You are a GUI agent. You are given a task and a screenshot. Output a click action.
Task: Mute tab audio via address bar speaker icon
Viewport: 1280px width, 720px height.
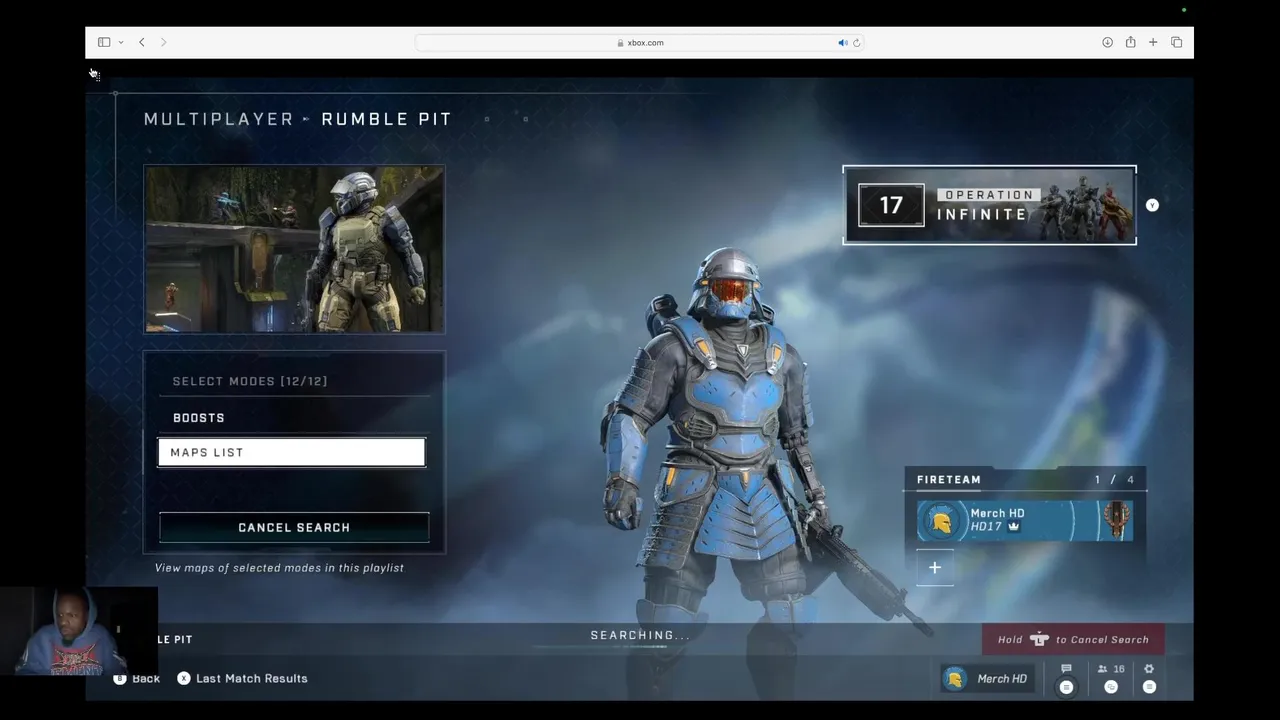click(x=843, y=42)
